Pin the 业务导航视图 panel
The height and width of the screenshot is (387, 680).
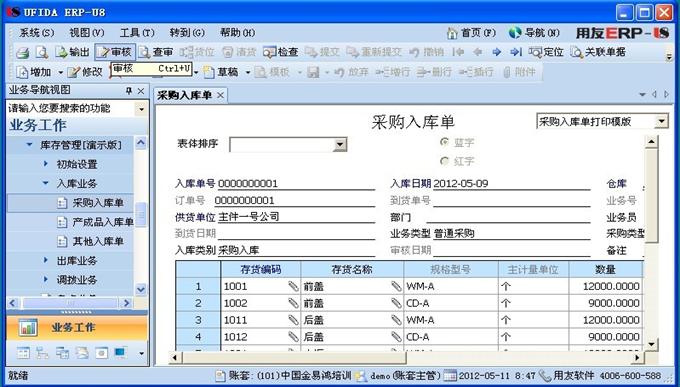click(129, 91)
